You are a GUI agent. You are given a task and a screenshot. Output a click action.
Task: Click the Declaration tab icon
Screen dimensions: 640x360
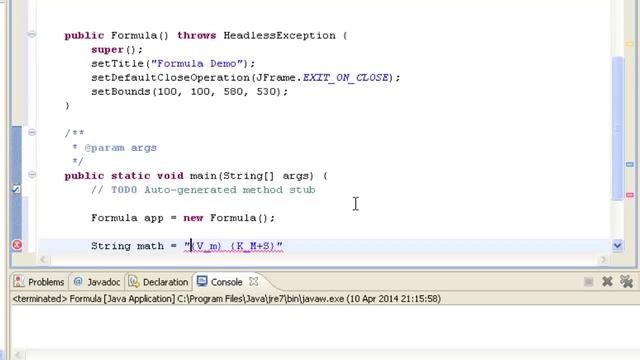133,281
